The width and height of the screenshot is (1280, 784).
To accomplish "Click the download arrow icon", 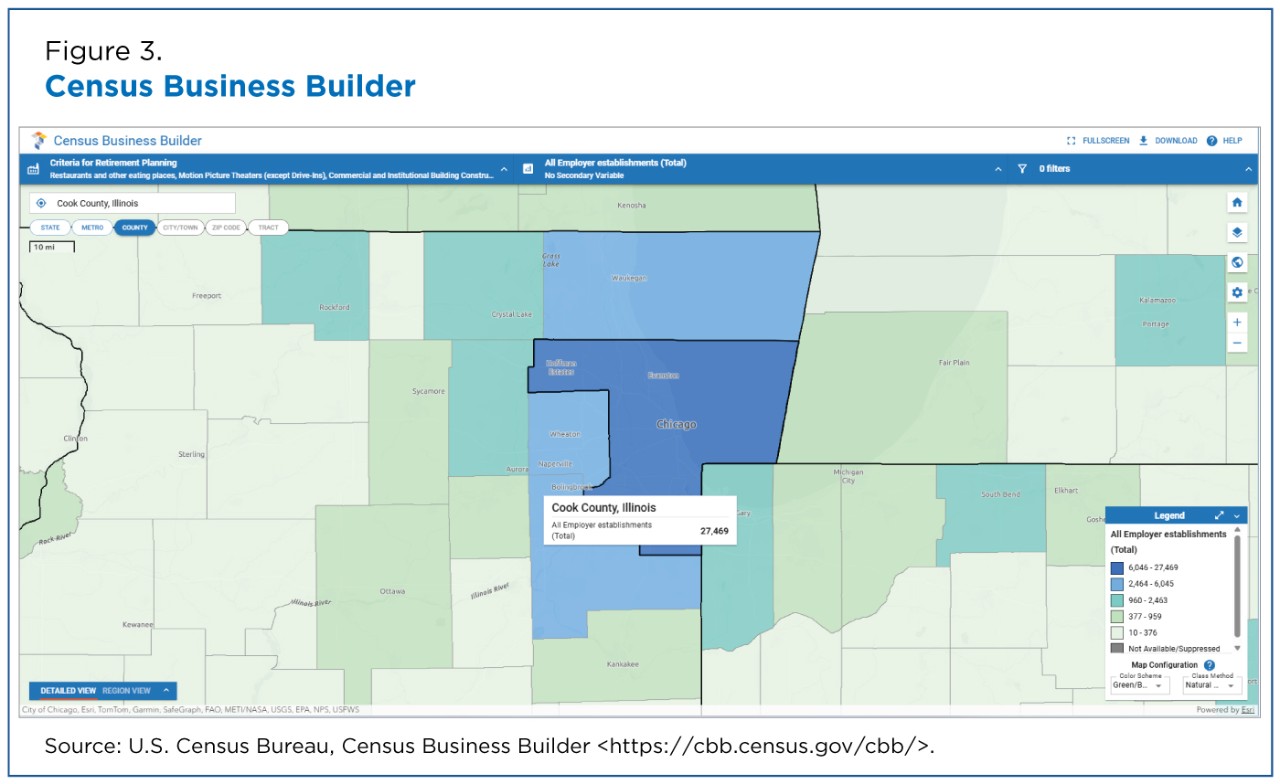I will pyautogui.click(x=1143, y=141).
